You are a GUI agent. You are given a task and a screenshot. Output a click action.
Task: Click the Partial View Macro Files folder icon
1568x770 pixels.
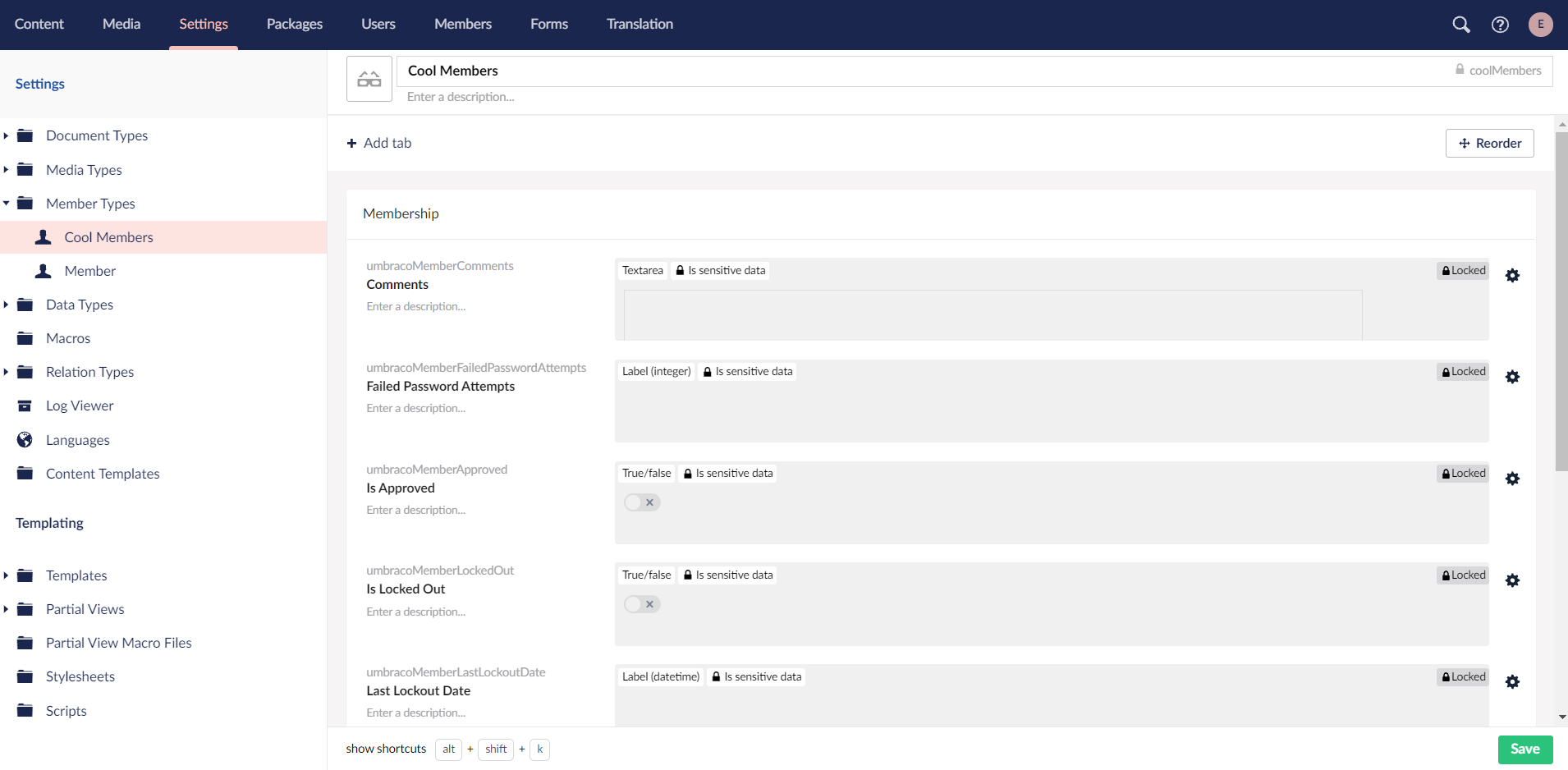click(25, 643)
